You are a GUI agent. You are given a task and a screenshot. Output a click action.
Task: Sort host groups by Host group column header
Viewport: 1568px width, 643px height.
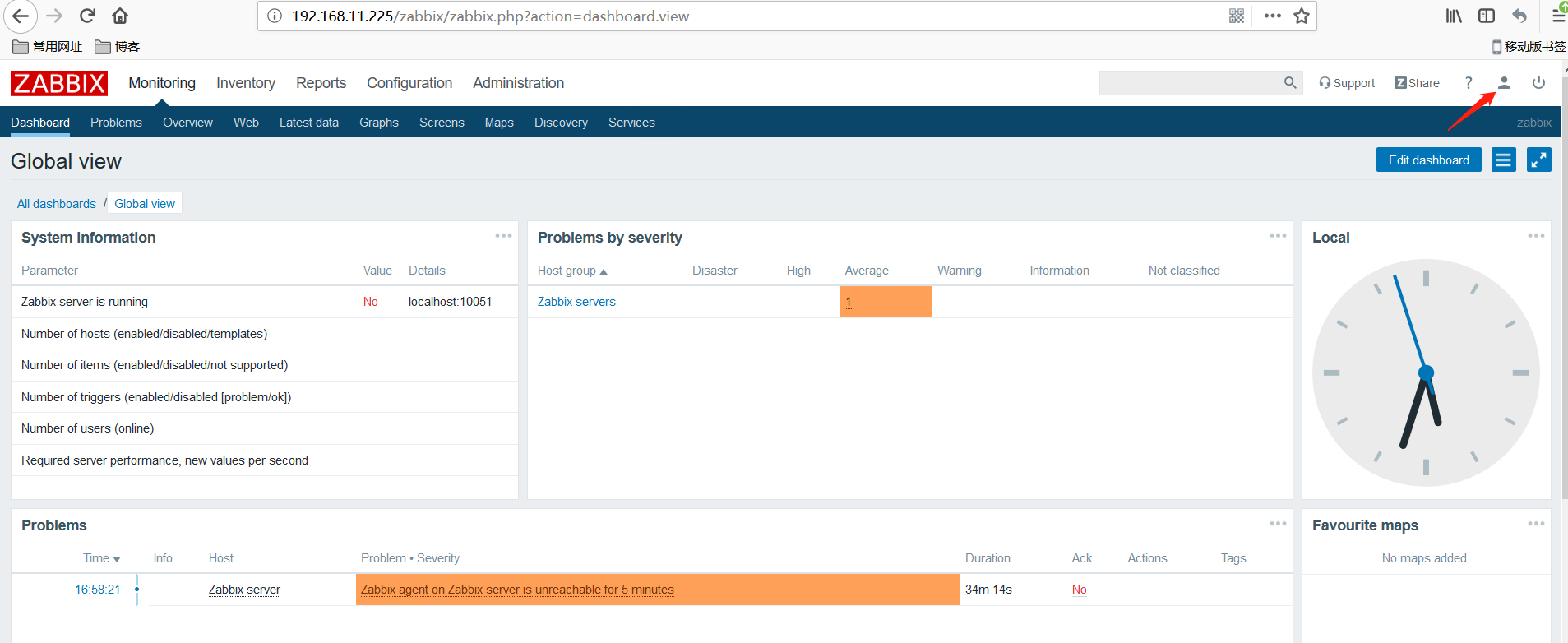pyautogui.click(x=572, y=271)
